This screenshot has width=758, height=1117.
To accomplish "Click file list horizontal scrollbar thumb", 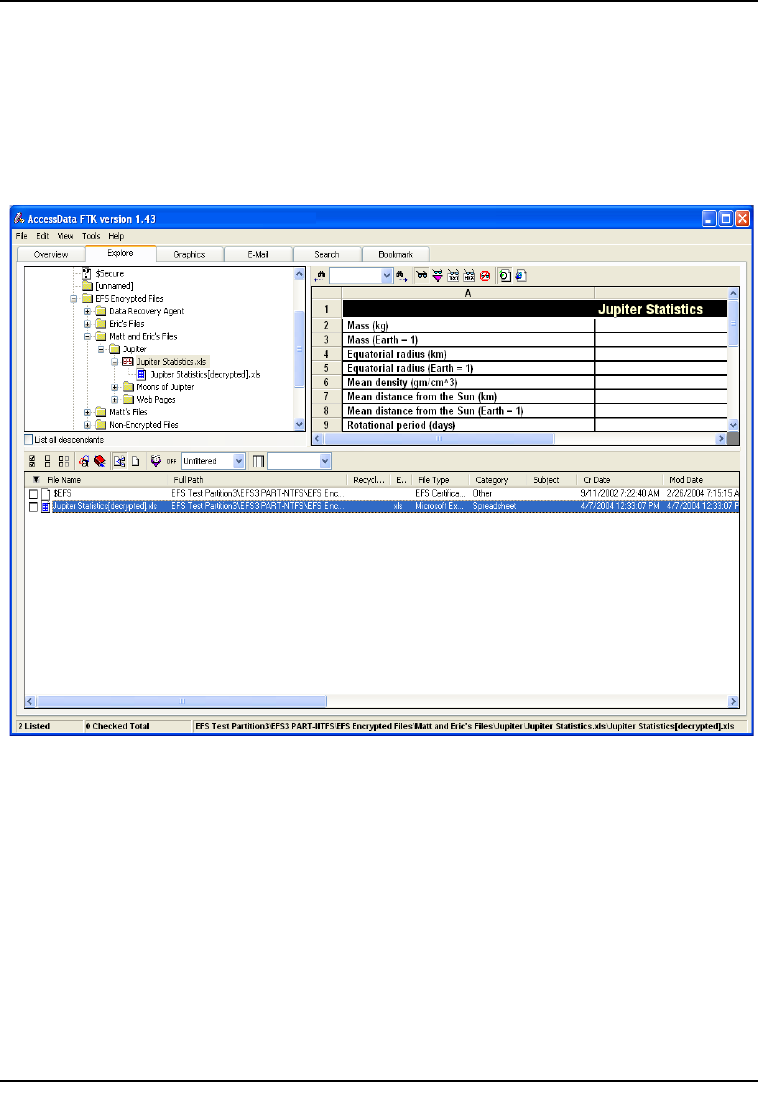I will click(182, 702).
